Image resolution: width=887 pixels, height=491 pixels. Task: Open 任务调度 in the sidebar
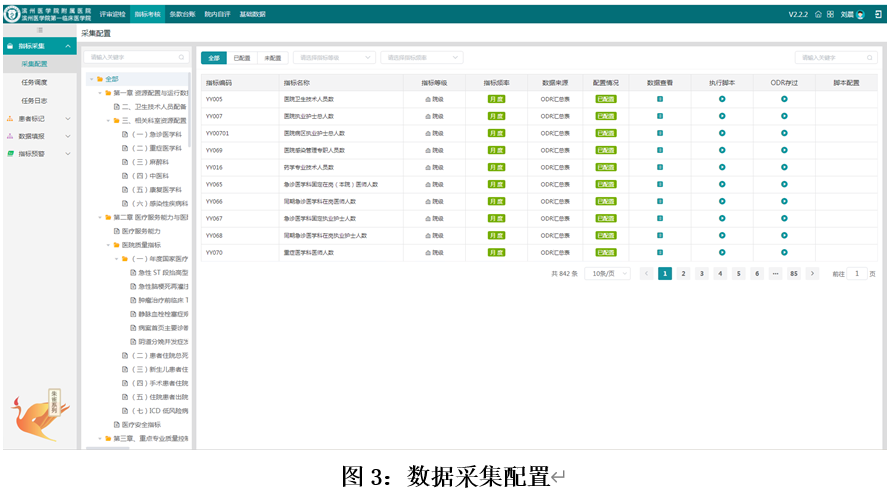[x=34, y=82]
